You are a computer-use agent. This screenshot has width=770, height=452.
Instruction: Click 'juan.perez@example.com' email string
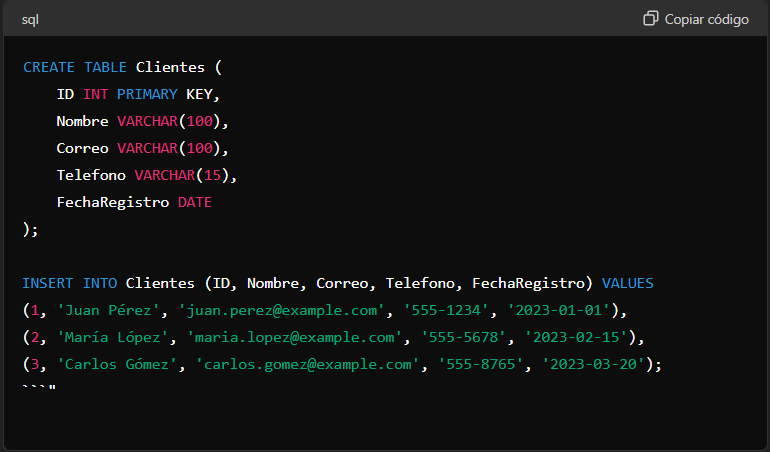click(x=281, y=310)
